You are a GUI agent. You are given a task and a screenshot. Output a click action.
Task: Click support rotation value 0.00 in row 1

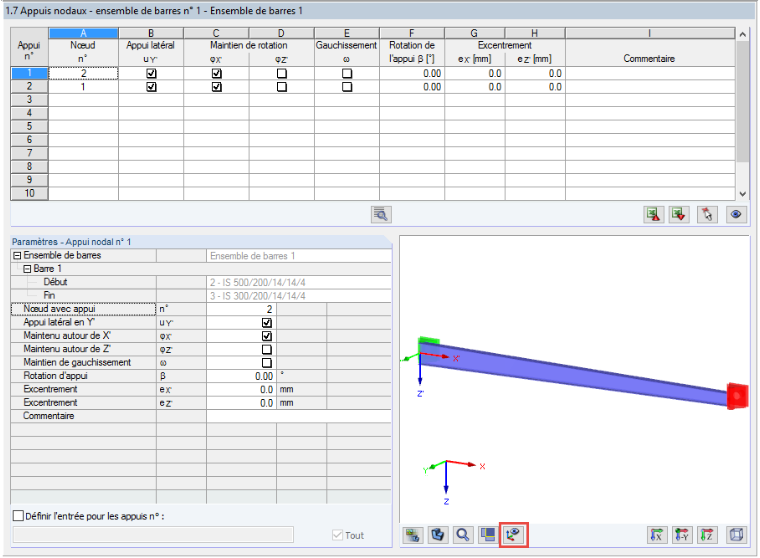click(x=412, y=73)
